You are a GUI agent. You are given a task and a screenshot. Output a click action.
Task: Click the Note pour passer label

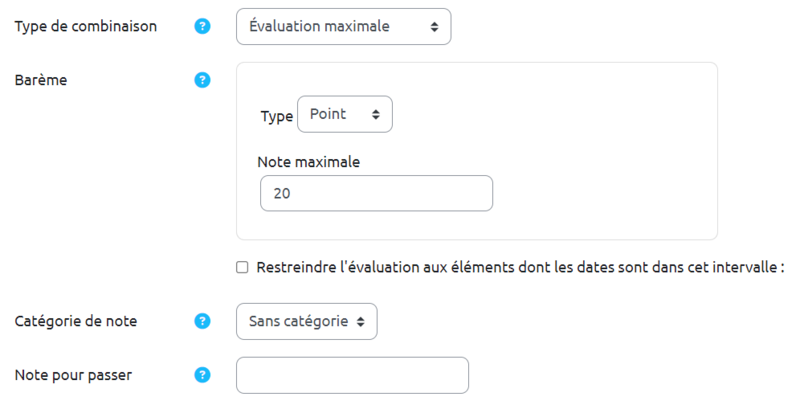tap(73, 375)
